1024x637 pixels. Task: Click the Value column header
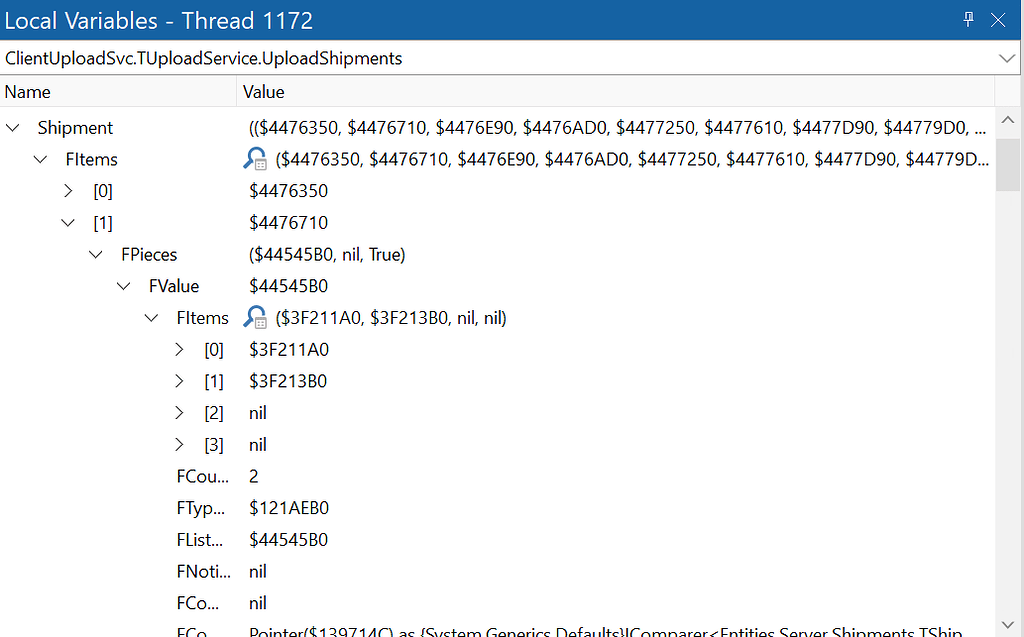coord(256,91)
